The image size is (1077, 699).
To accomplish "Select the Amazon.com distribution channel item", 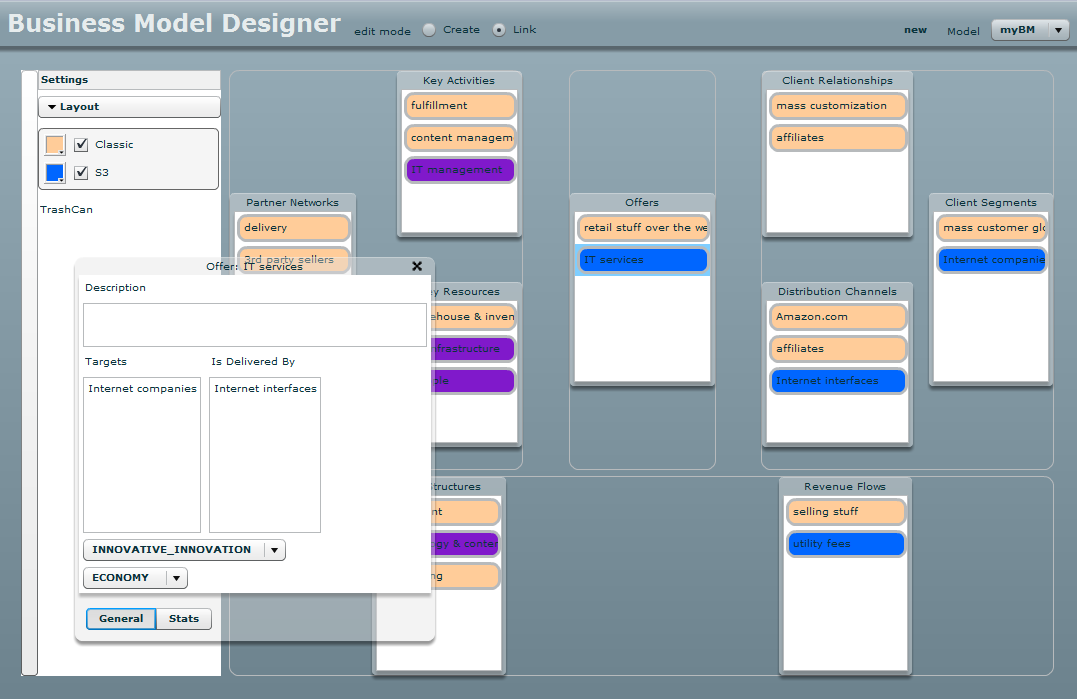I will tap(838, 317).
